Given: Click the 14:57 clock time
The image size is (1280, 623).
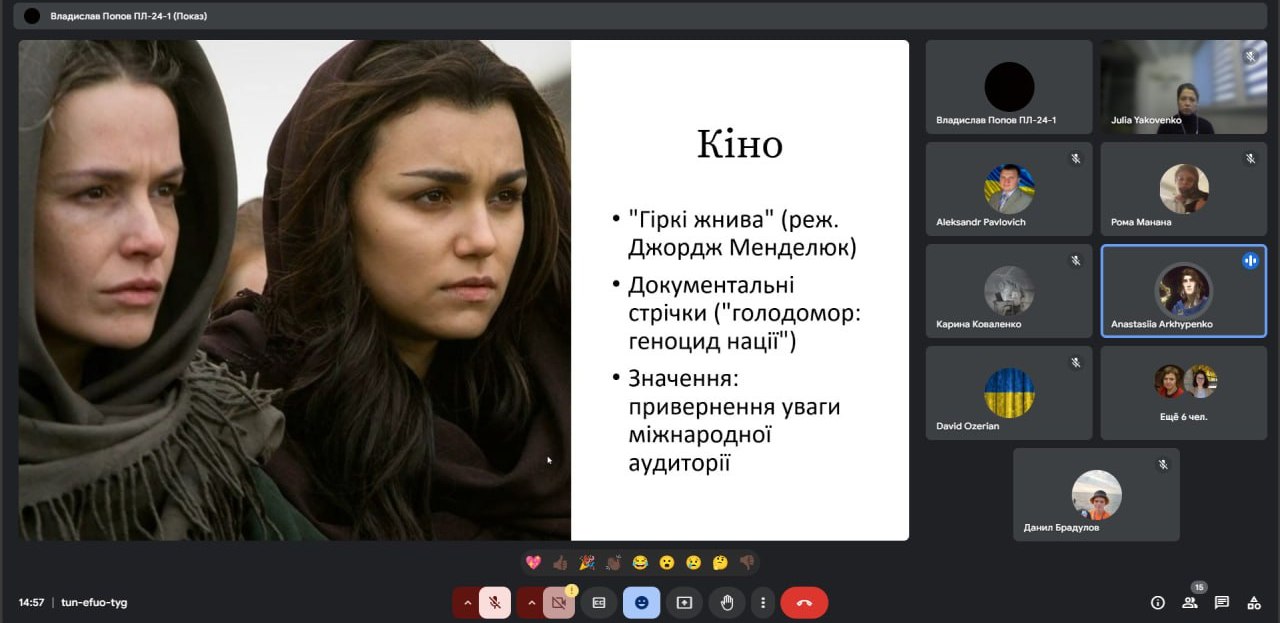Looking at the screenshot, I should 31,603.
